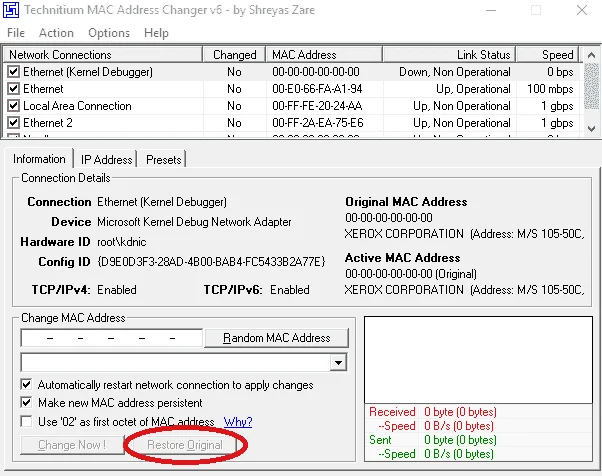The width and height of the screenshot is (602, 476).
Task: Toggle the Ethernet 2 checkbox
Action: pyautogui.click(x=13, y=122)
